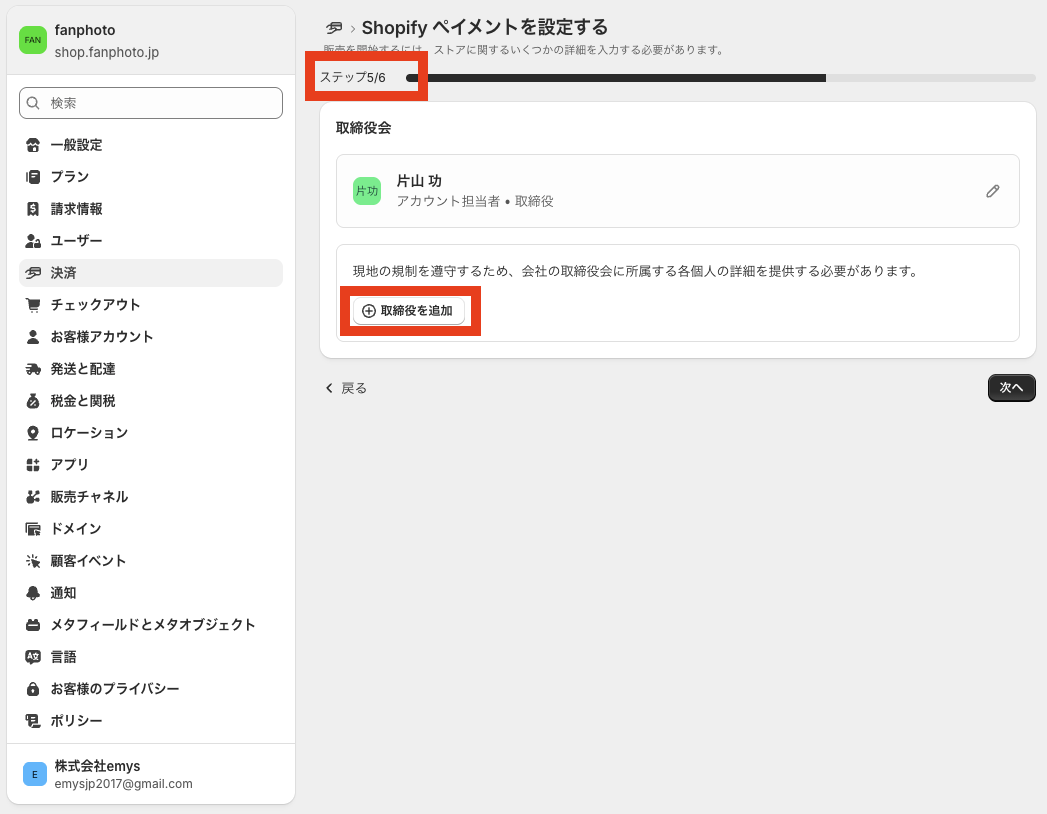Edit 片山 功 with the pencil icon
Screen dimensions: 1047x814
[993, 191]
